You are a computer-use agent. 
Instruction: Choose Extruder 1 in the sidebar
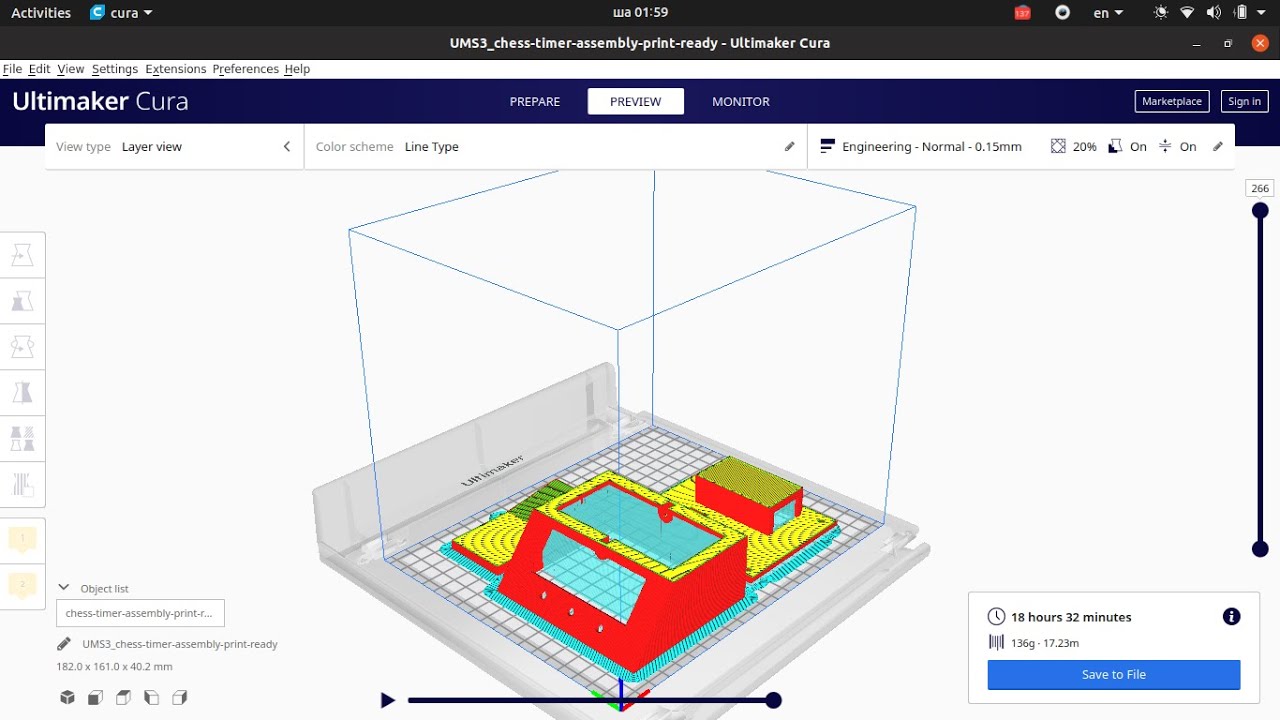[x=22, y=539]
